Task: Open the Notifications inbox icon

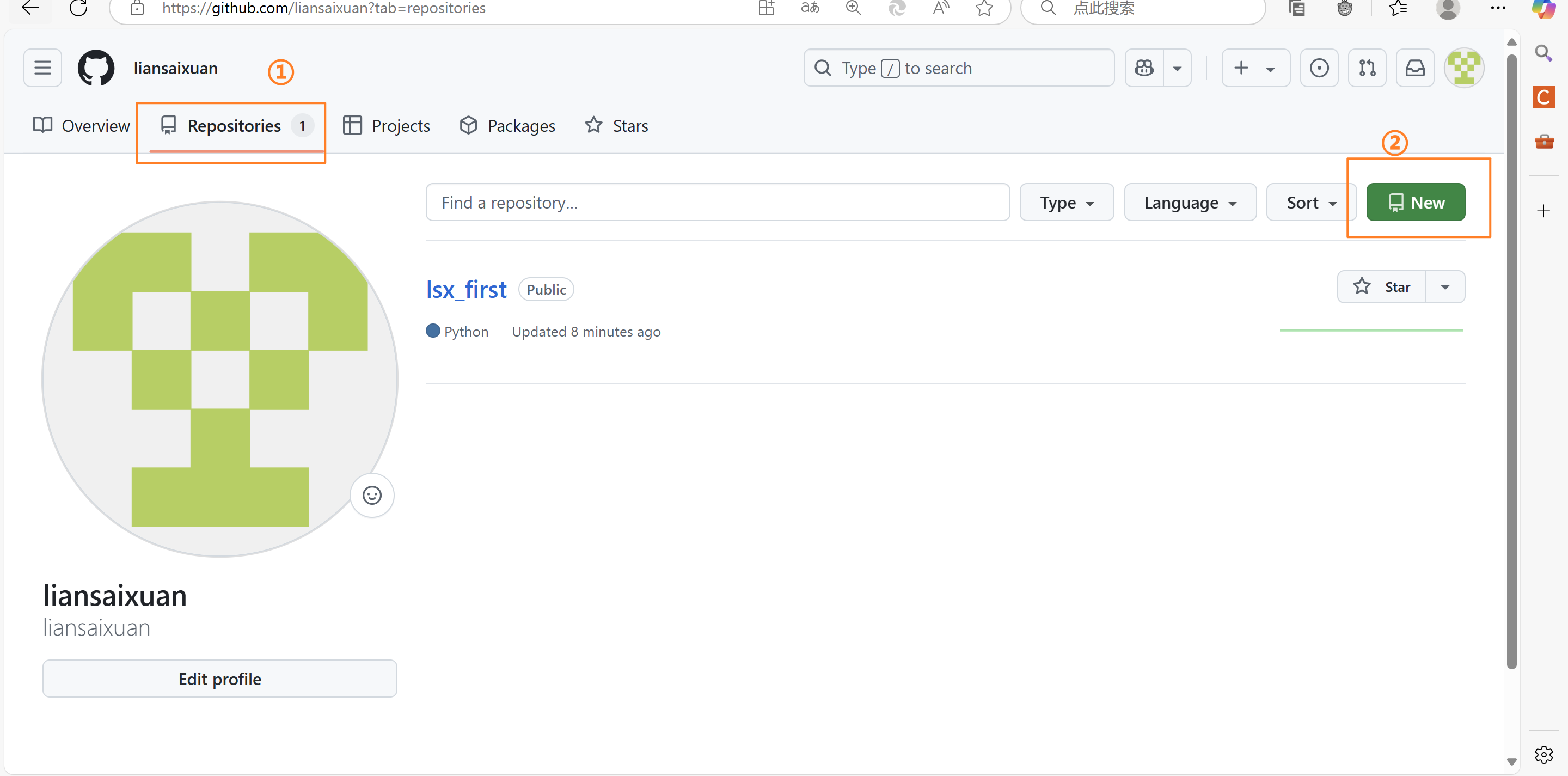Action: tap(1414, 68)
